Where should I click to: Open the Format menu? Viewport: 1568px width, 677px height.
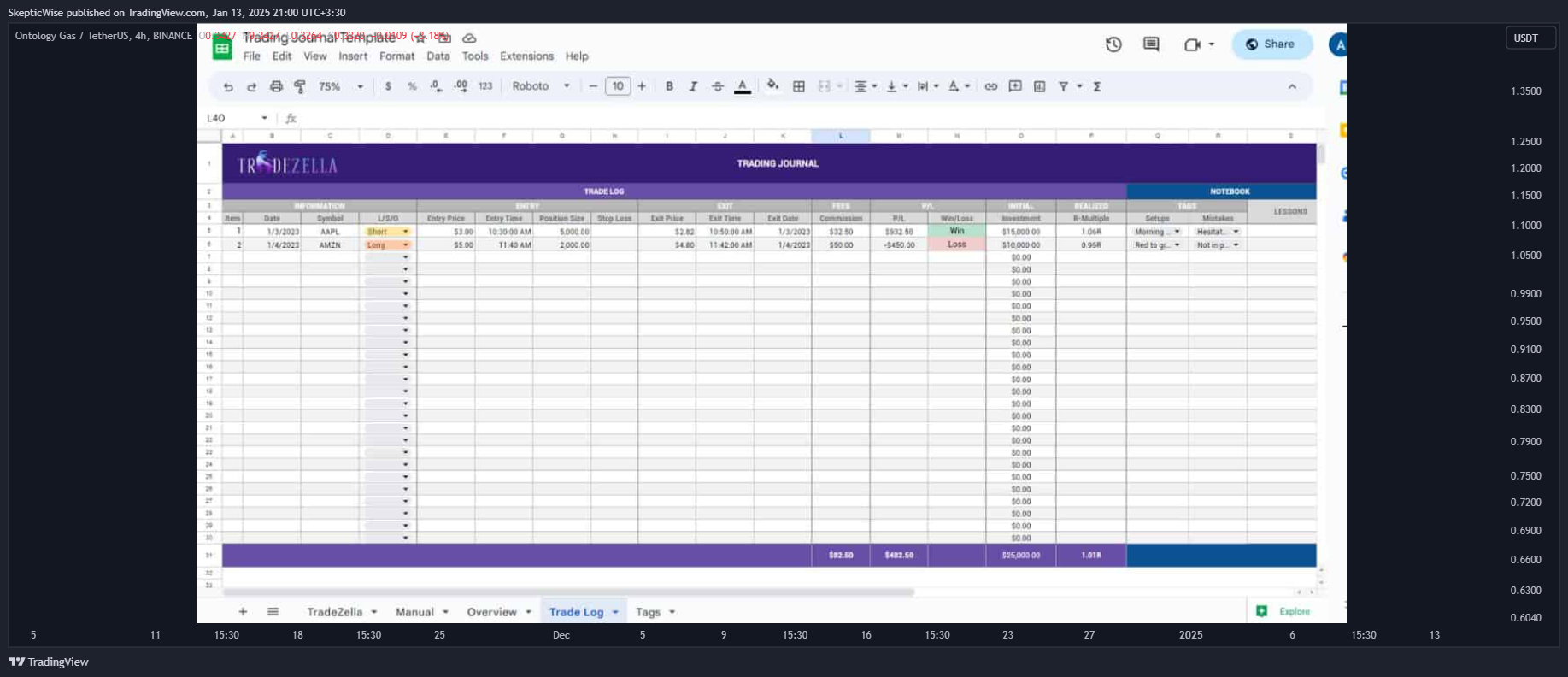[x=397, y=56]
